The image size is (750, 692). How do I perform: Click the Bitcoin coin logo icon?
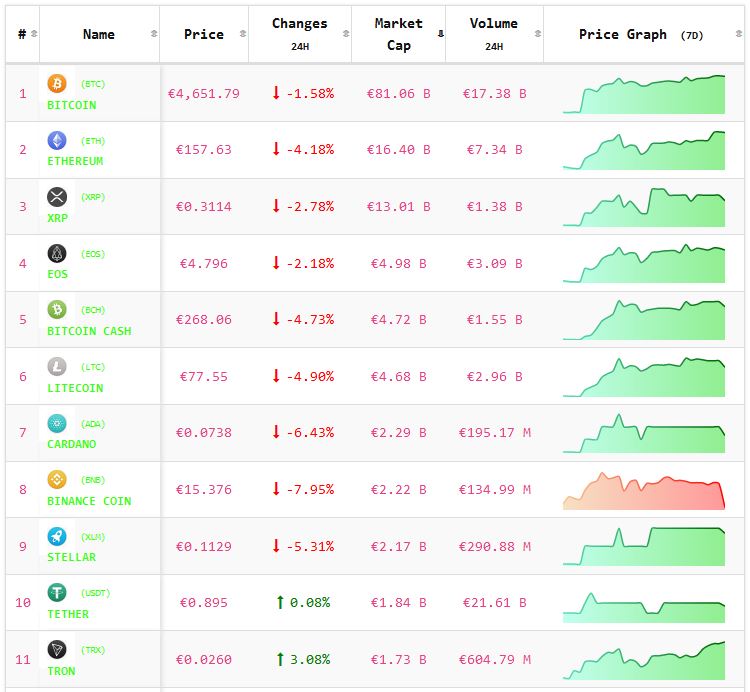(x=57, y=84)
